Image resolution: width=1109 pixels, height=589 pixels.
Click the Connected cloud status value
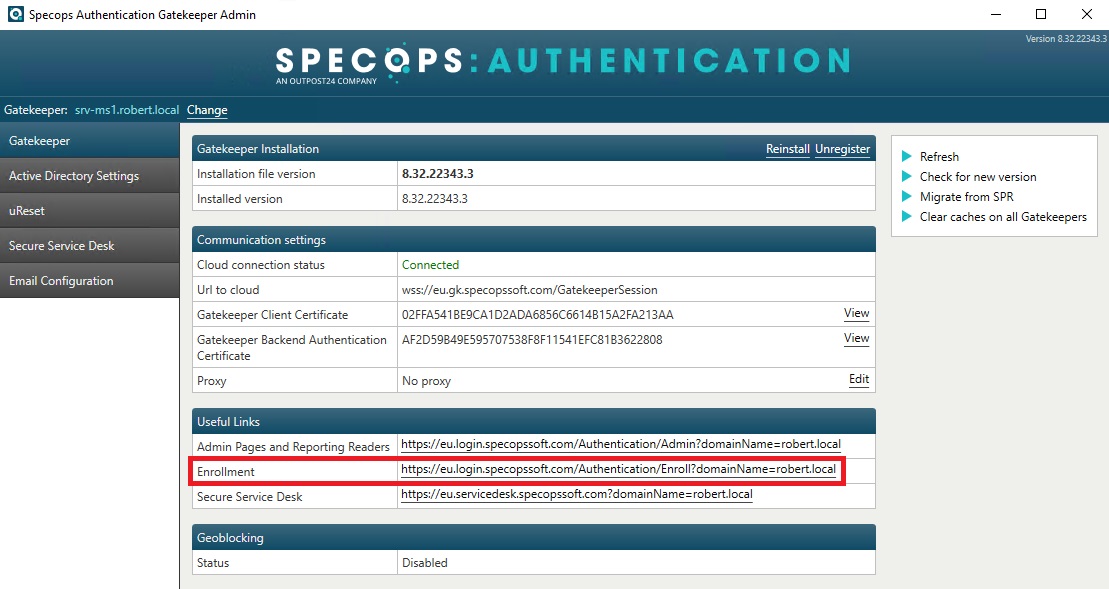tap(430, 265)
